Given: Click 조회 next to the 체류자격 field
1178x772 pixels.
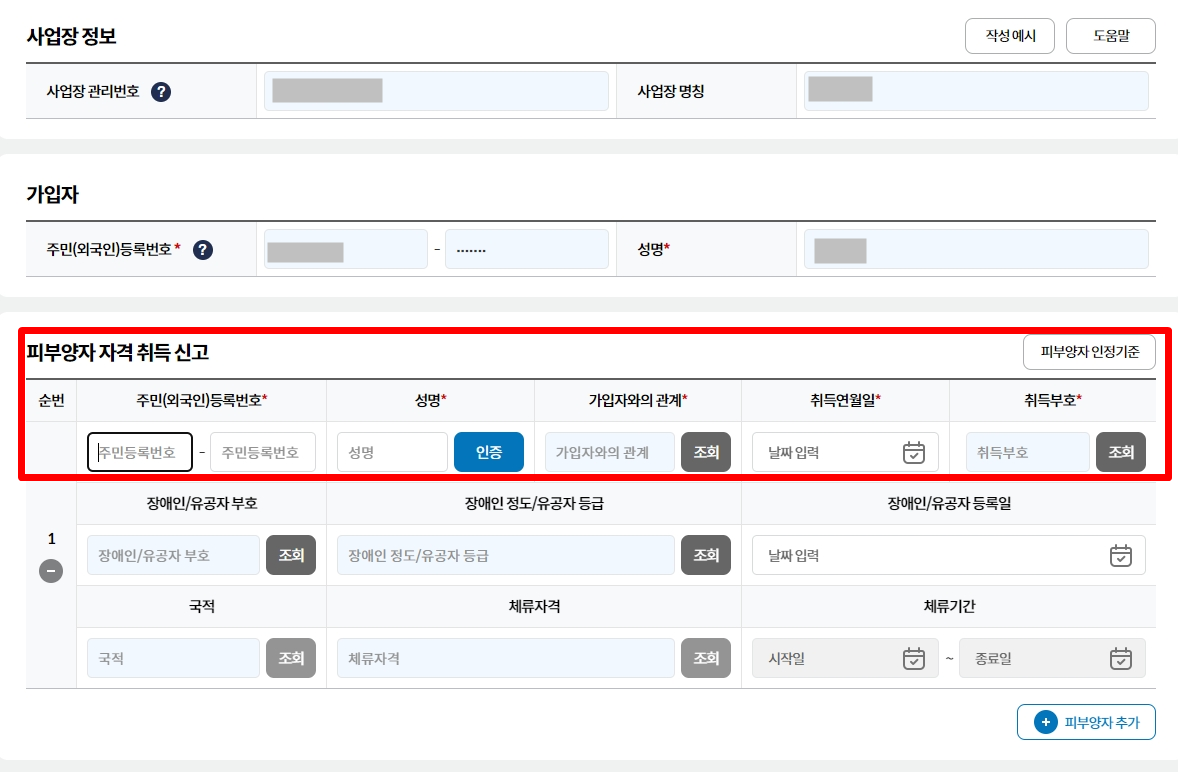Looking at the screenshot, I should [706, 658].
